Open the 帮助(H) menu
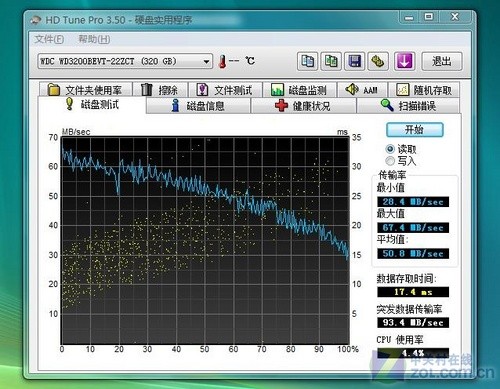This screenshot has height=389, width=500. pos(94,39)
